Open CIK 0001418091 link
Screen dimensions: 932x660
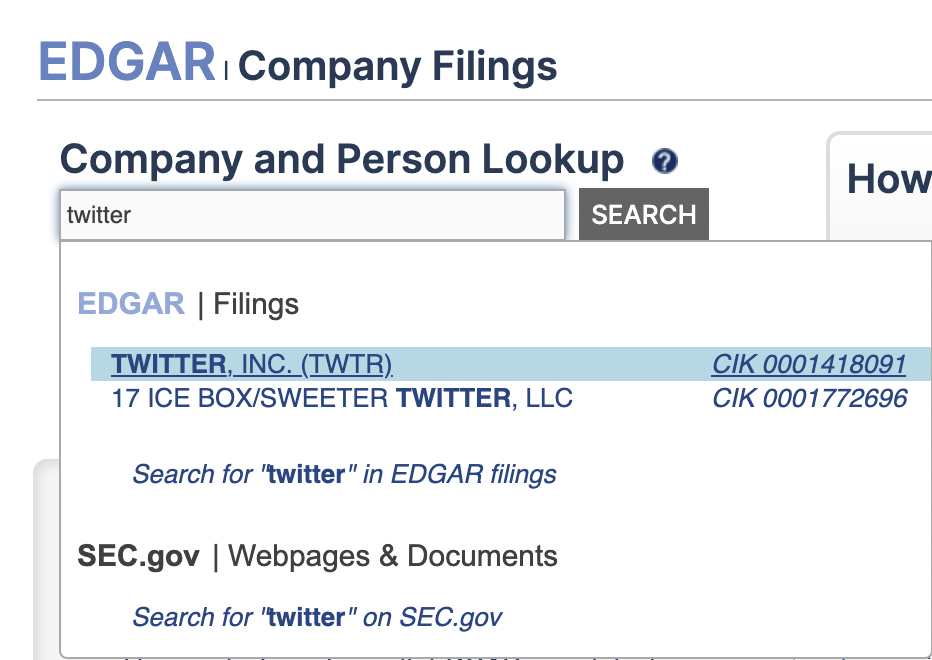pyautogui.click(x=809, y=364)
